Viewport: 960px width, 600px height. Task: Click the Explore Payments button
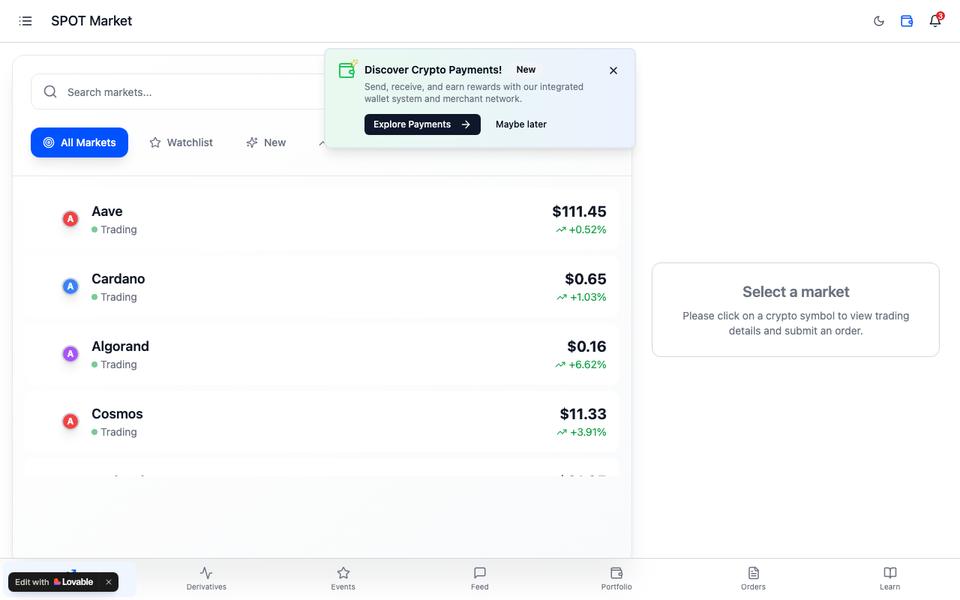coord(422,124)
